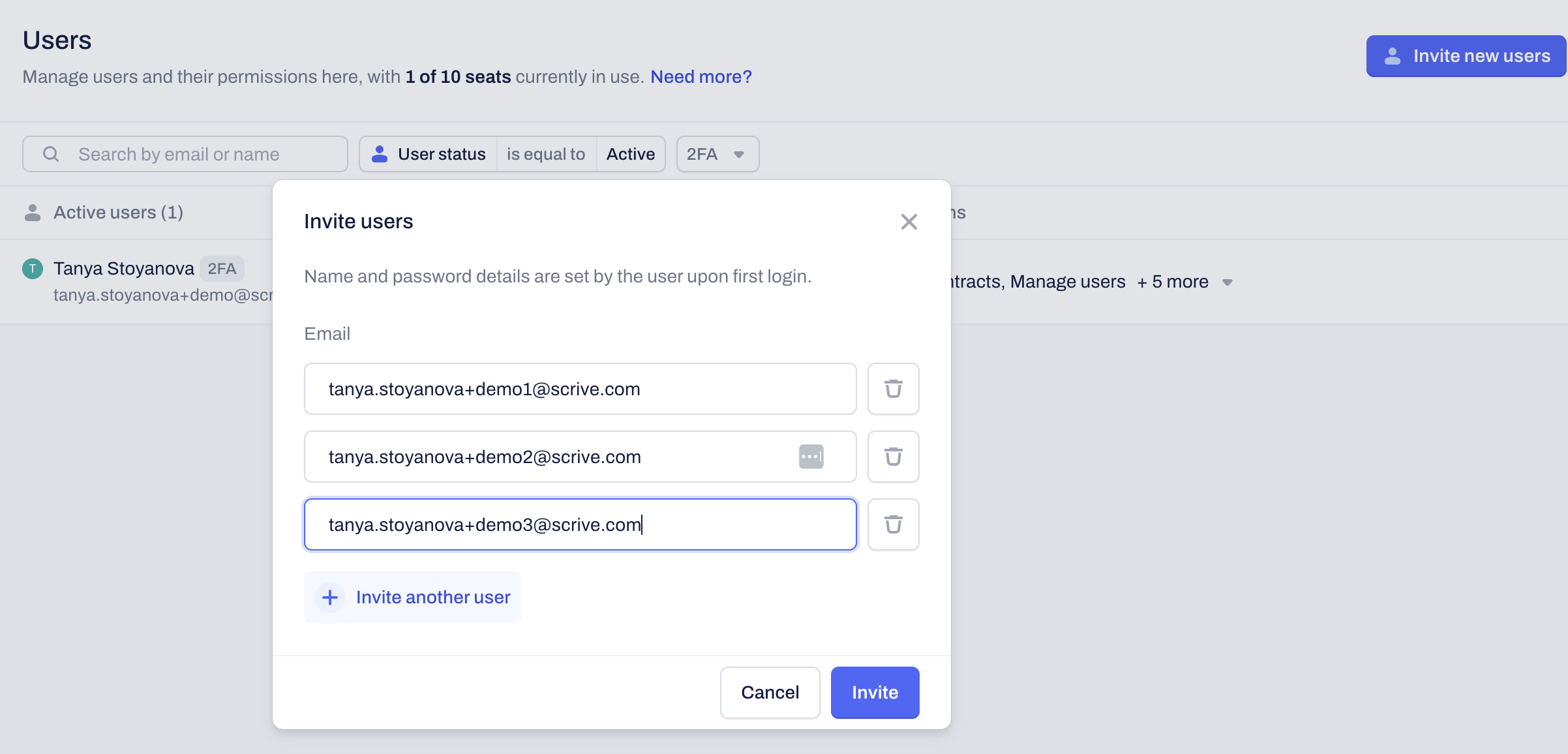The width and height of the screenshot is (1568, 754).
Task: Remove the demo3 email entry
Action: coord(893,524)
